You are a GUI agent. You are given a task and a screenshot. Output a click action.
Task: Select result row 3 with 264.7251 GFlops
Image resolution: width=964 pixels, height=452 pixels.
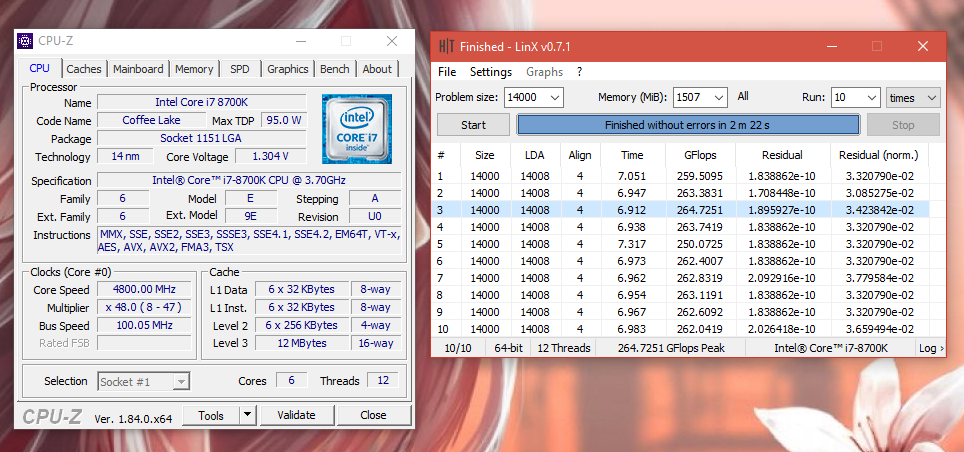point(681,210)
